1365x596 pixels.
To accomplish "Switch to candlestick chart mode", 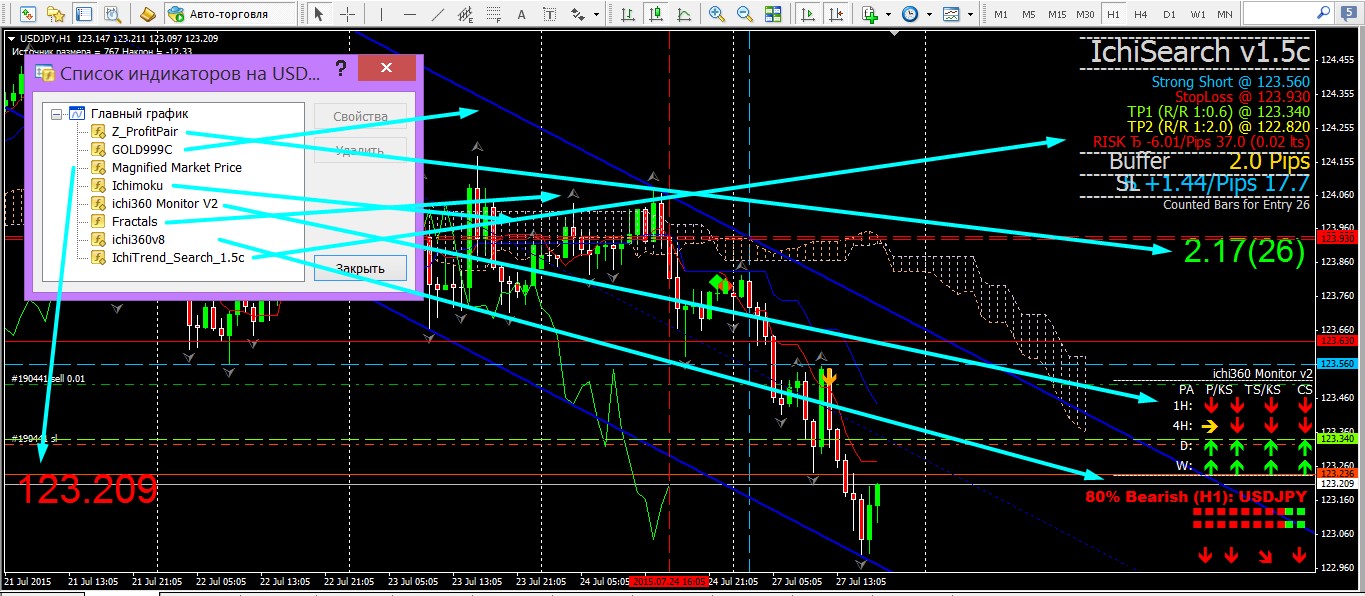I will point(654,14).
